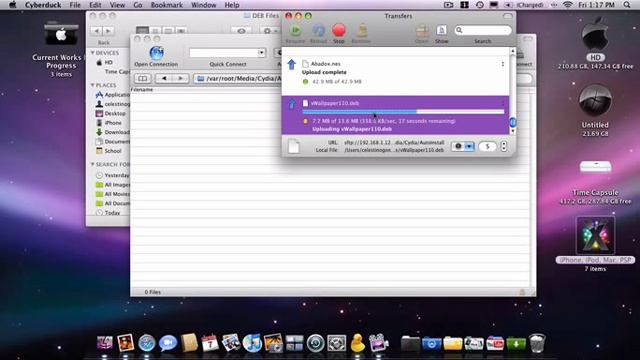Screen dimensions: 640x360
Task: Click Finder window Forward arrow
Action: point(109,31)
